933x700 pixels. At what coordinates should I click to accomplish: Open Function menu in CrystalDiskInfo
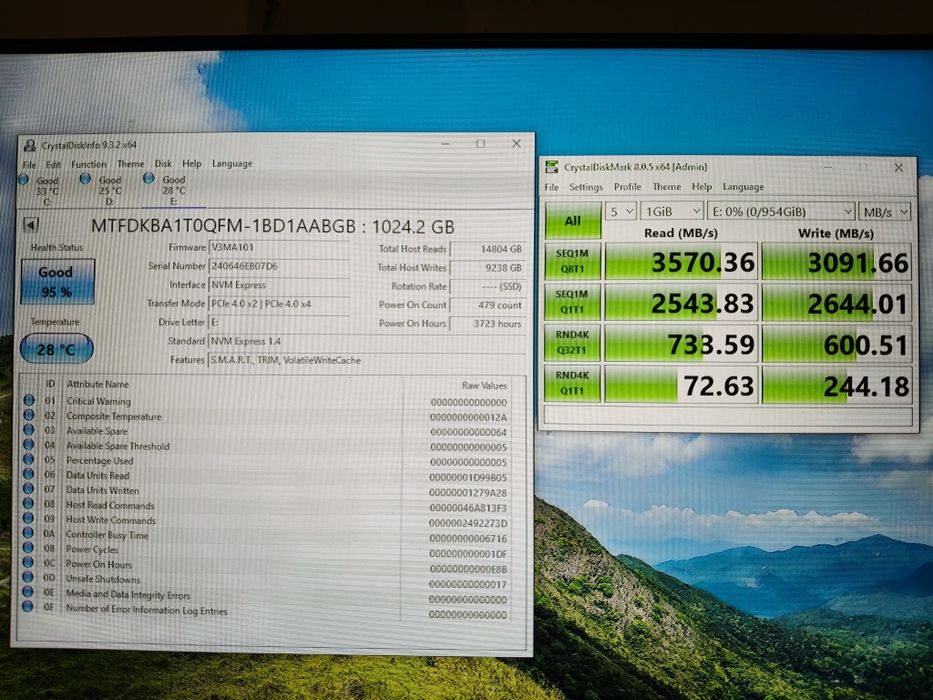89,164
